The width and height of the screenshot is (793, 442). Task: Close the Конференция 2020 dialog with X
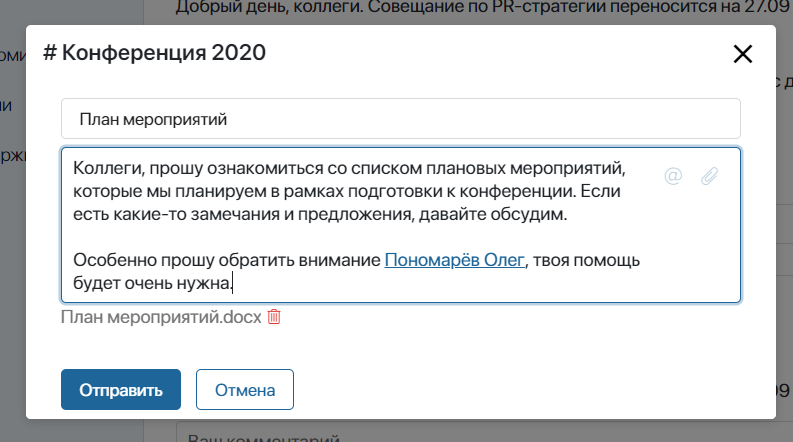point(742,54)
